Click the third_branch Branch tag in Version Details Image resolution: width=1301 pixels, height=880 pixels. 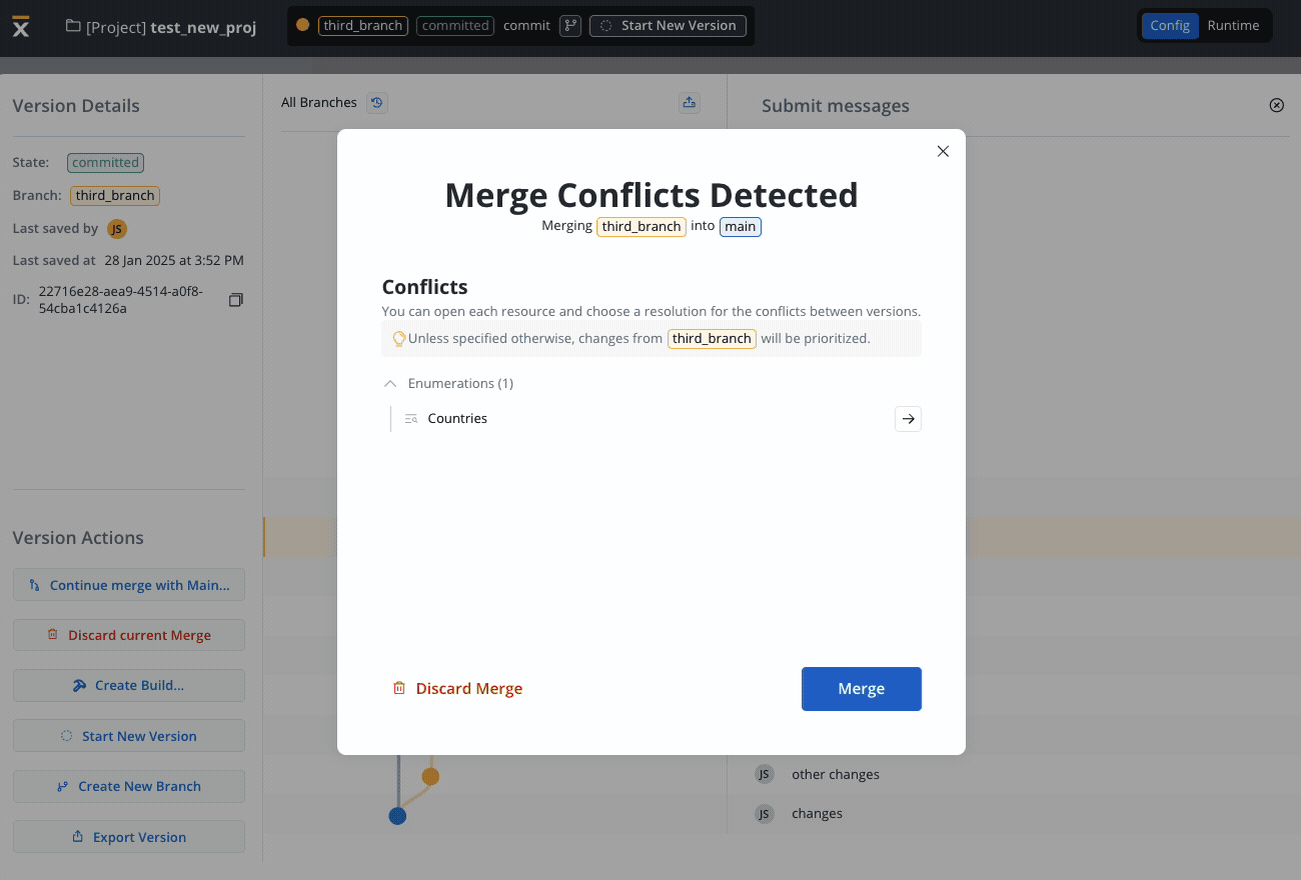pyautogui.click(x=115, y=196)
